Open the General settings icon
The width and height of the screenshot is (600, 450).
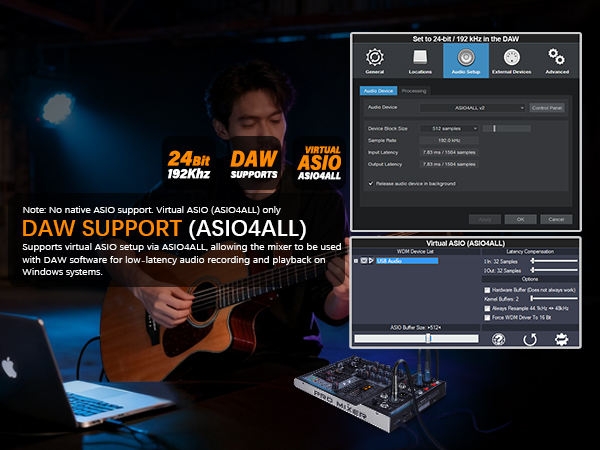click(375, 57)
